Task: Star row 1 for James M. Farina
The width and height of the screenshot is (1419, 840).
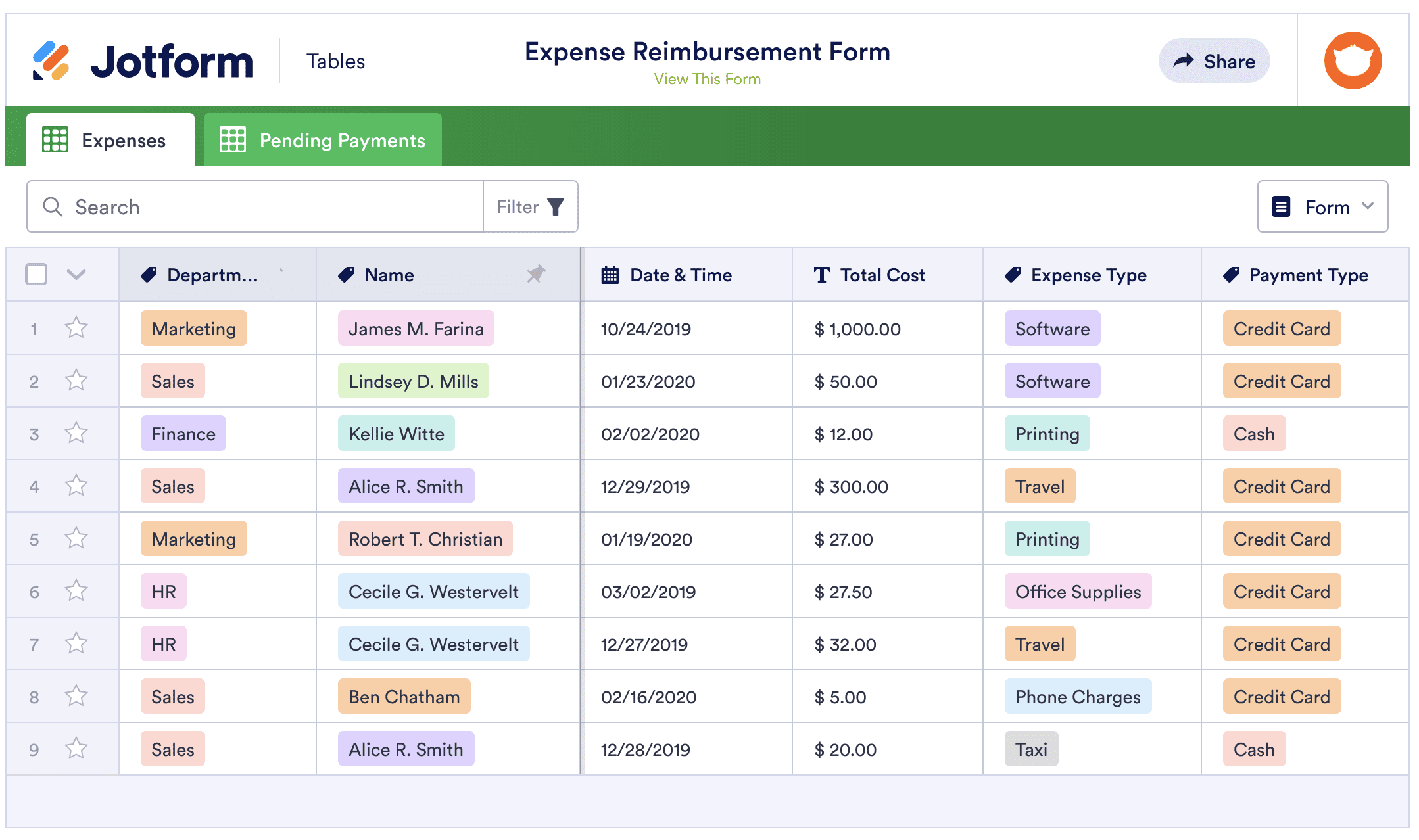Action: [x=76, y=328]
